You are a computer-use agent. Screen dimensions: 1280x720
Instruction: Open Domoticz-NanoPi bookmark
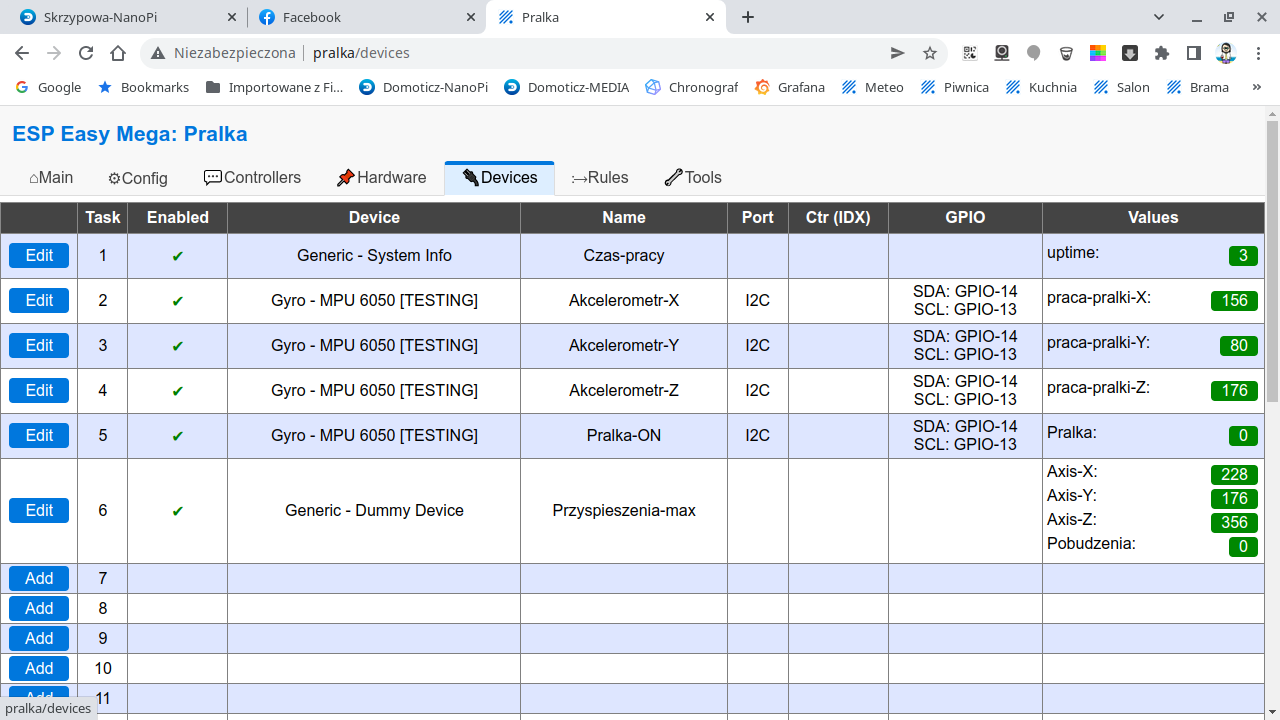(423, 87)
